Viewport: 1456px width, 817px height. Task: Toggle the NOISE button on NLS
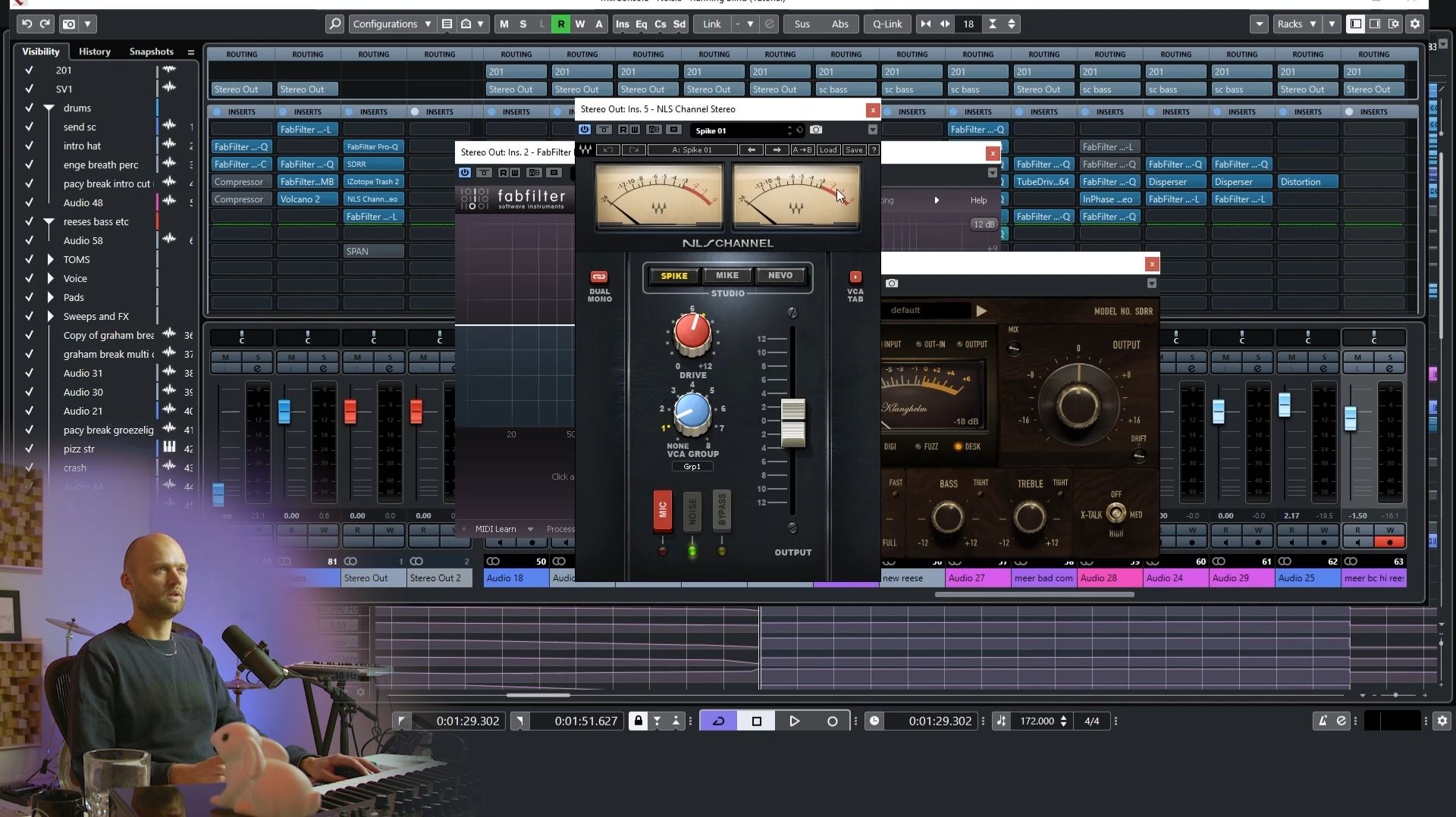click(x=692, y=512)
